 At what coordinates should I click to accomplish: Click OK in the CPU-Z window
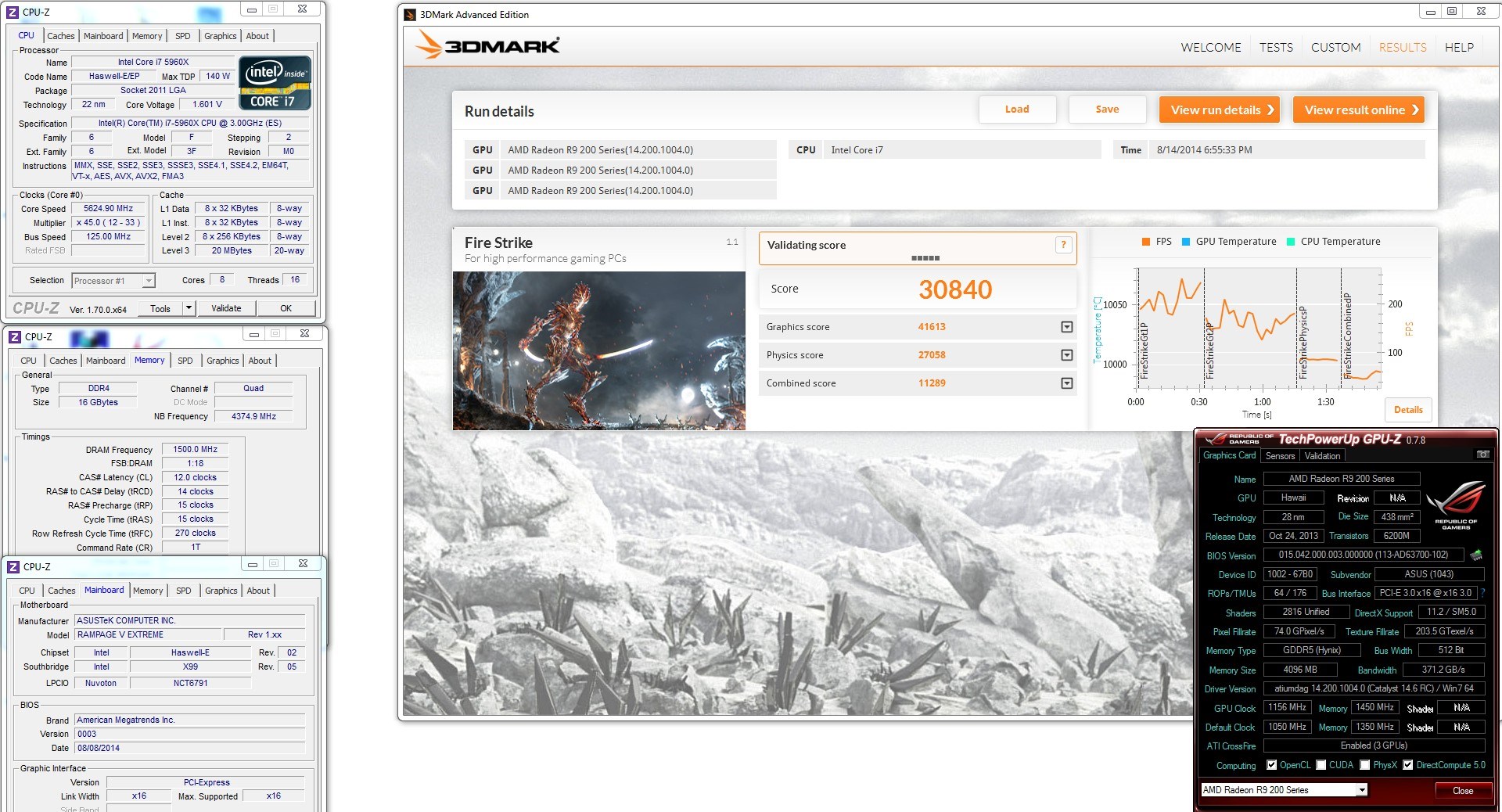(x=286, y=308)
